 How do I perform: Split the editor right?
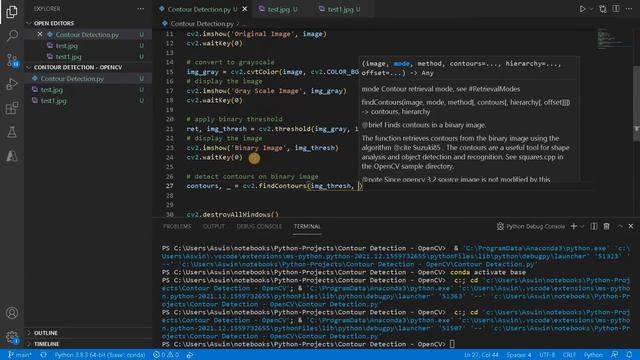[616, 9]
